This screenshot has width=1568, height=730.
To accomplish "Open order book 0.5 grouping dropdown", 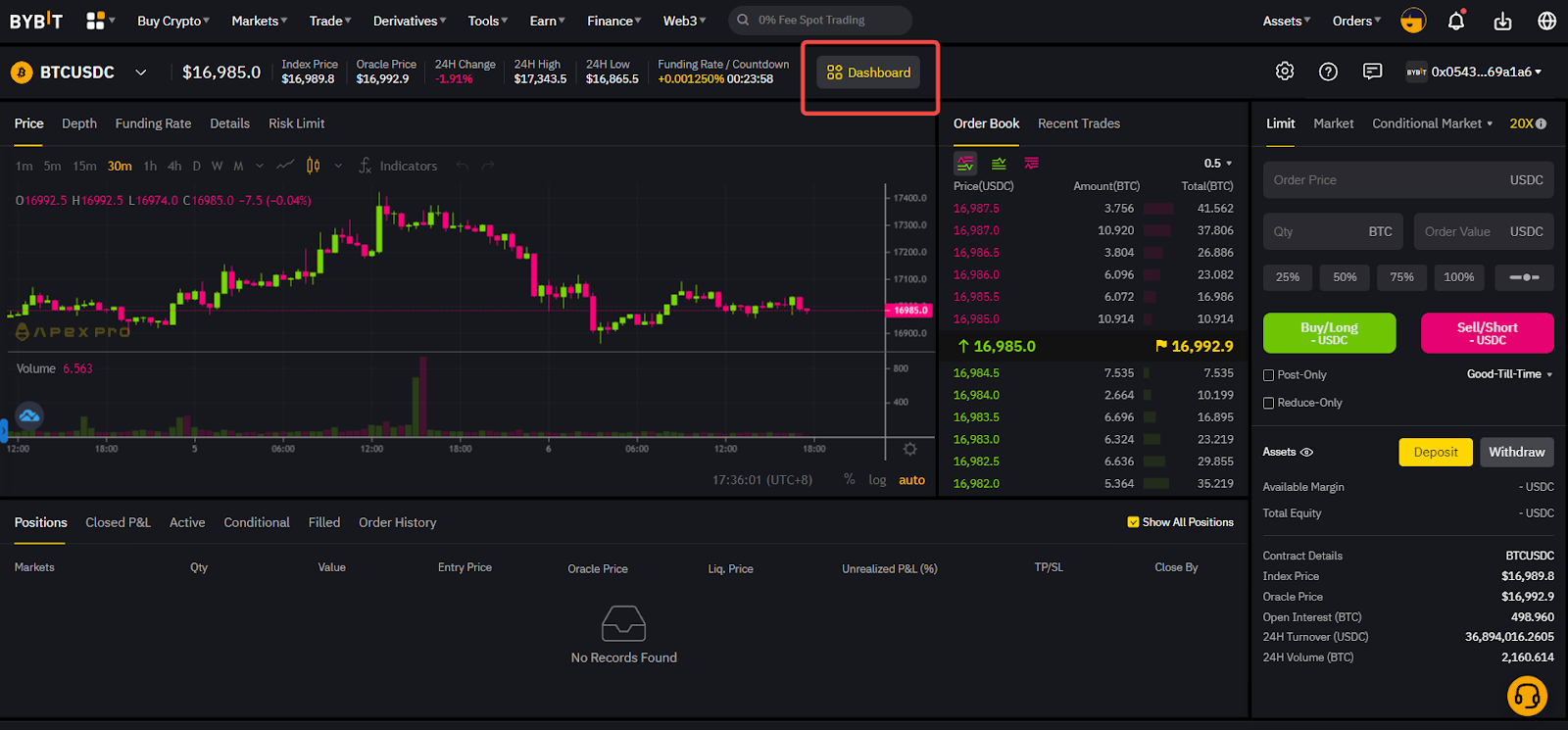I will point(1218,164).
